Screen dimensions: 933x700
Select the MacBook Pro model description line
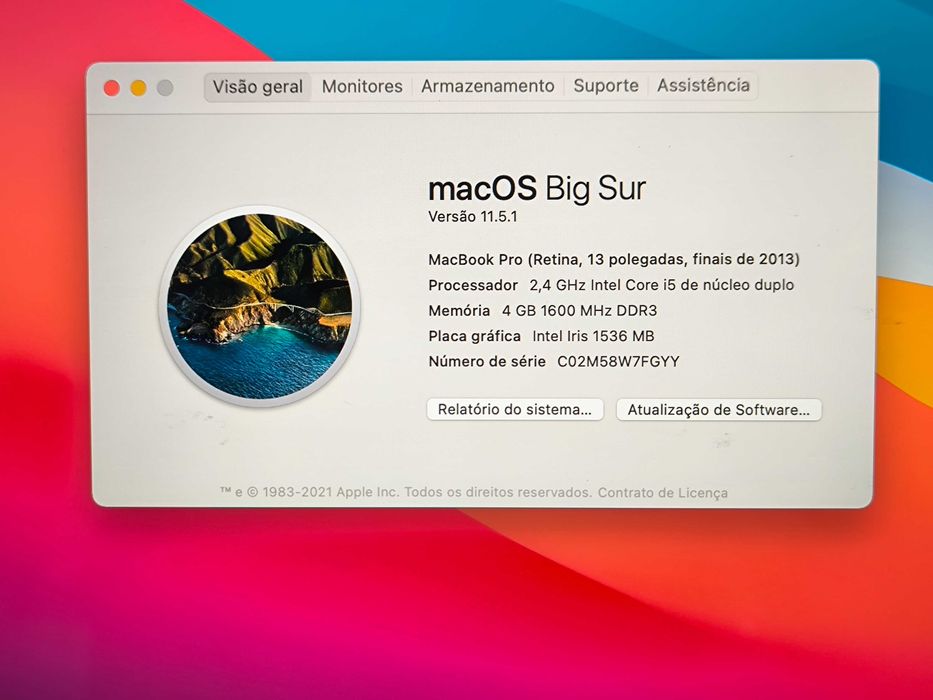614,260
